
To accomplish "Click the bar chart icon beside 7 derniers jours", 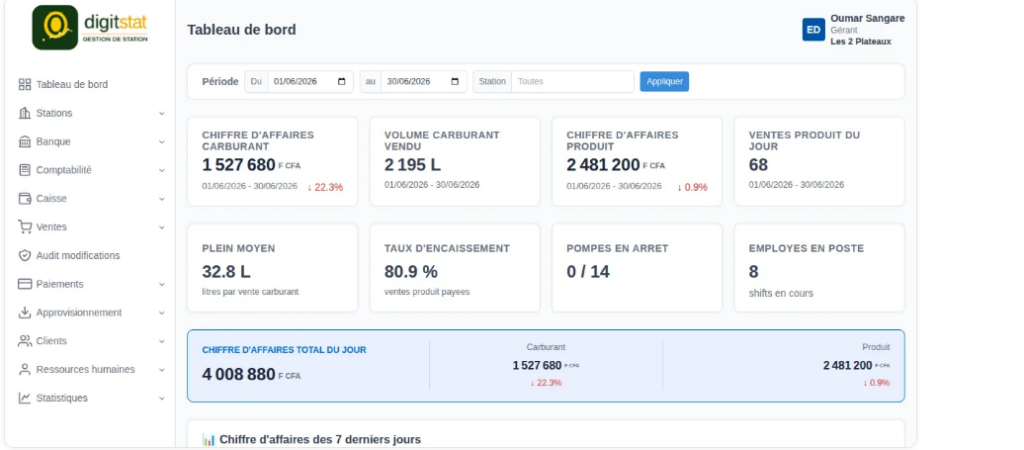I will click(209, 440).
